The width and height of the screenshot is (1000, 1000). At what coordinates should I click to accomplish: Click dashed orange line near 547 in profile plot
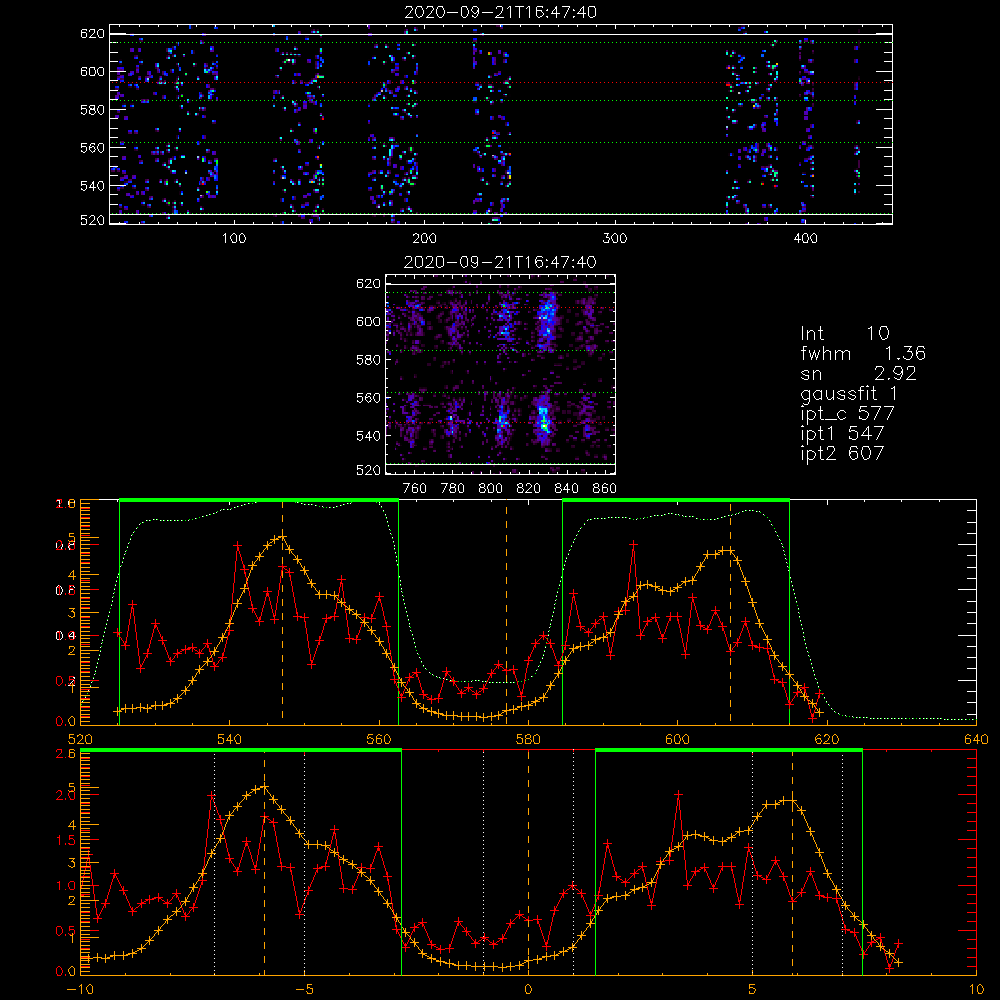283,612
